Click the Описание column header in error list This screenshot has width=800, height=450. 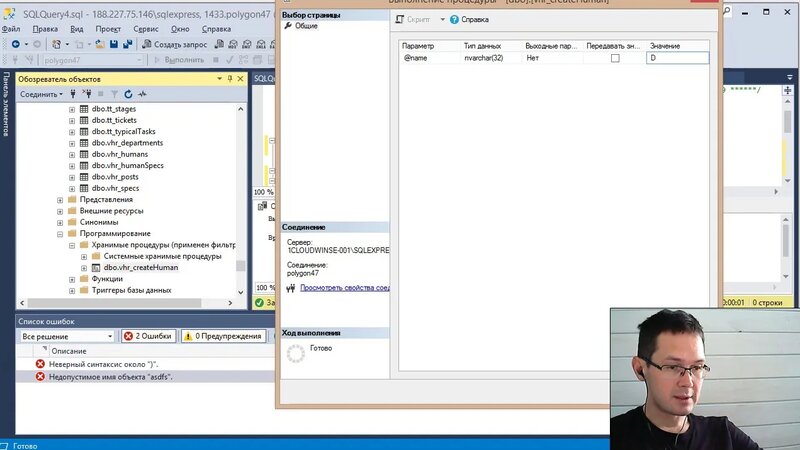point(69,351)
